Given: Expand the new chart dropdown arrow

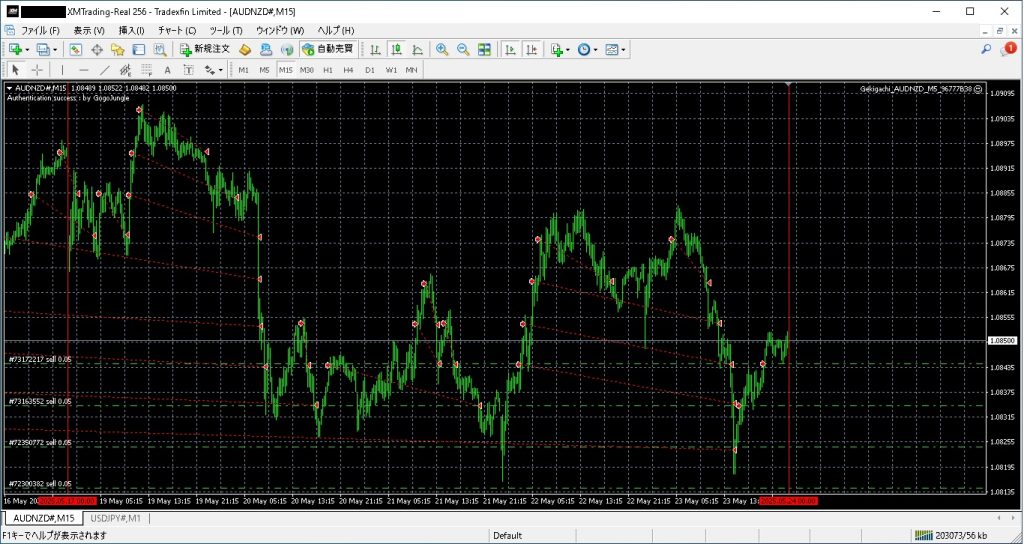Looking at the screenshot, I should (28, 49).
